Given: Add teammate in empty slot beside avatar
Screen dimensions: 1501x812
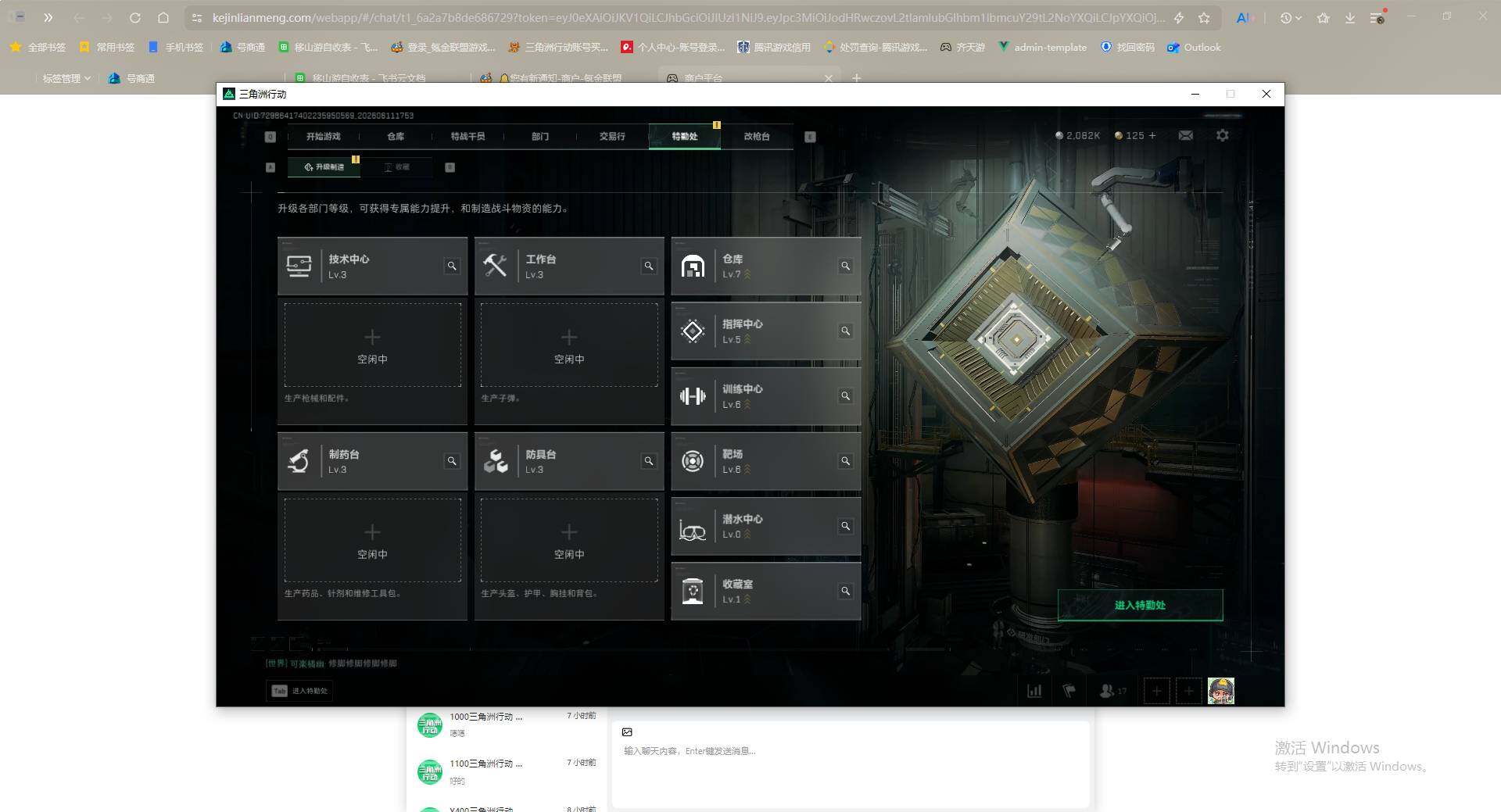Looking at the screenshot, I should coord(1189,691).
